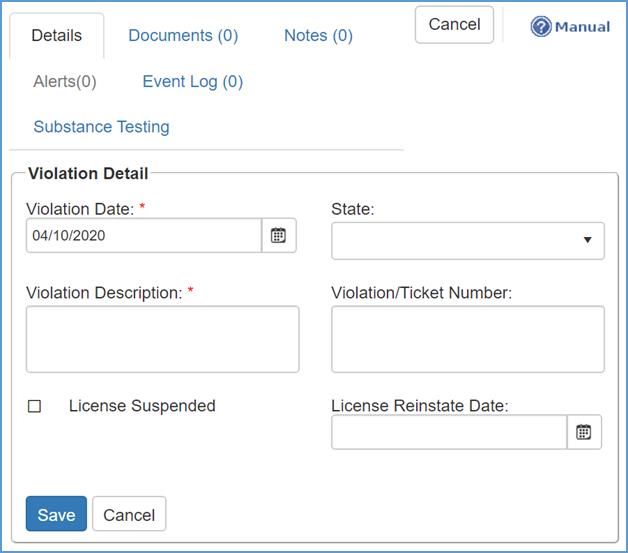Select the Alerts(0) tab
This screenshot has height=553, width=628.
tap(65, 82)
